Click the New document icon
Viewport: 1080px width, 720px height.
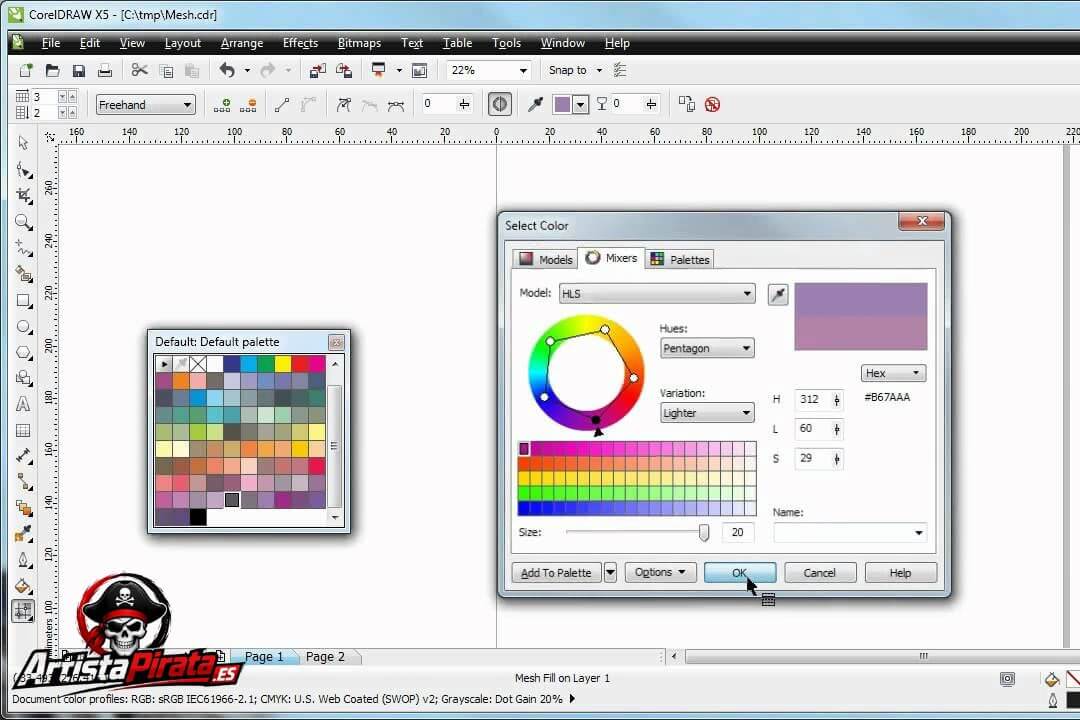tap(25, 70)
